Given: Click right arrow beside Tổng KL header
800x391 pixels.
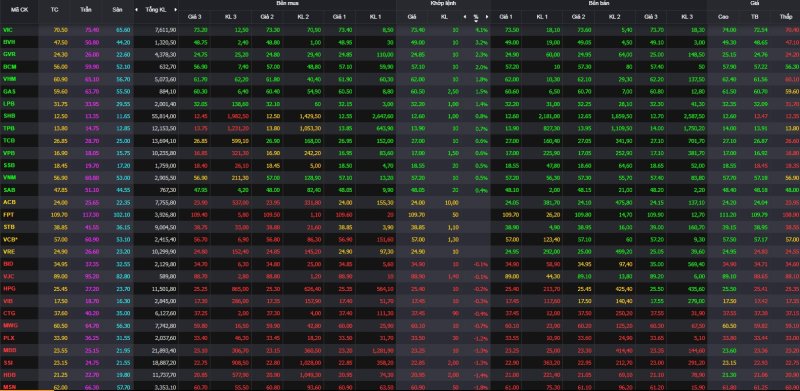Looking at the screenshot, I should click(x=175, y=10).
